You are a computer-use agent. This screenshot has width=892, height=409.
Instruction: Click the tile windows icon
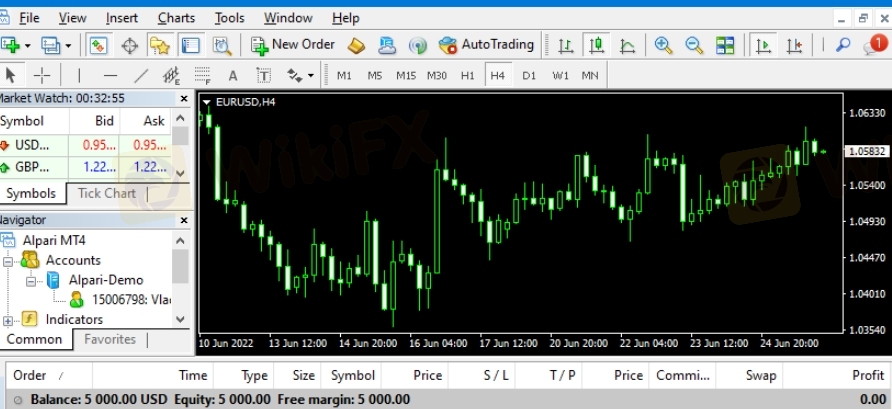tap(725, 45)
